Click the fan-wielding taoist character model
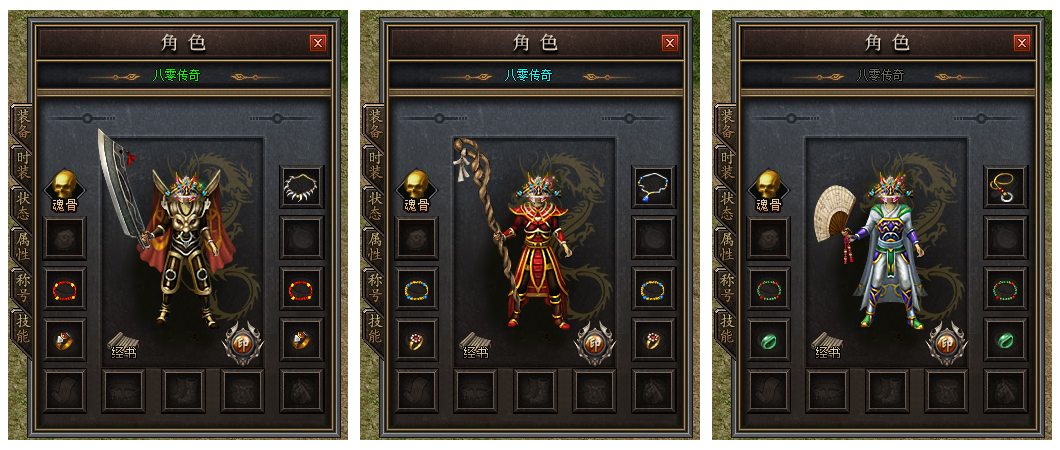The height and width of the screenshot is (450, 1060). [879, 250]
